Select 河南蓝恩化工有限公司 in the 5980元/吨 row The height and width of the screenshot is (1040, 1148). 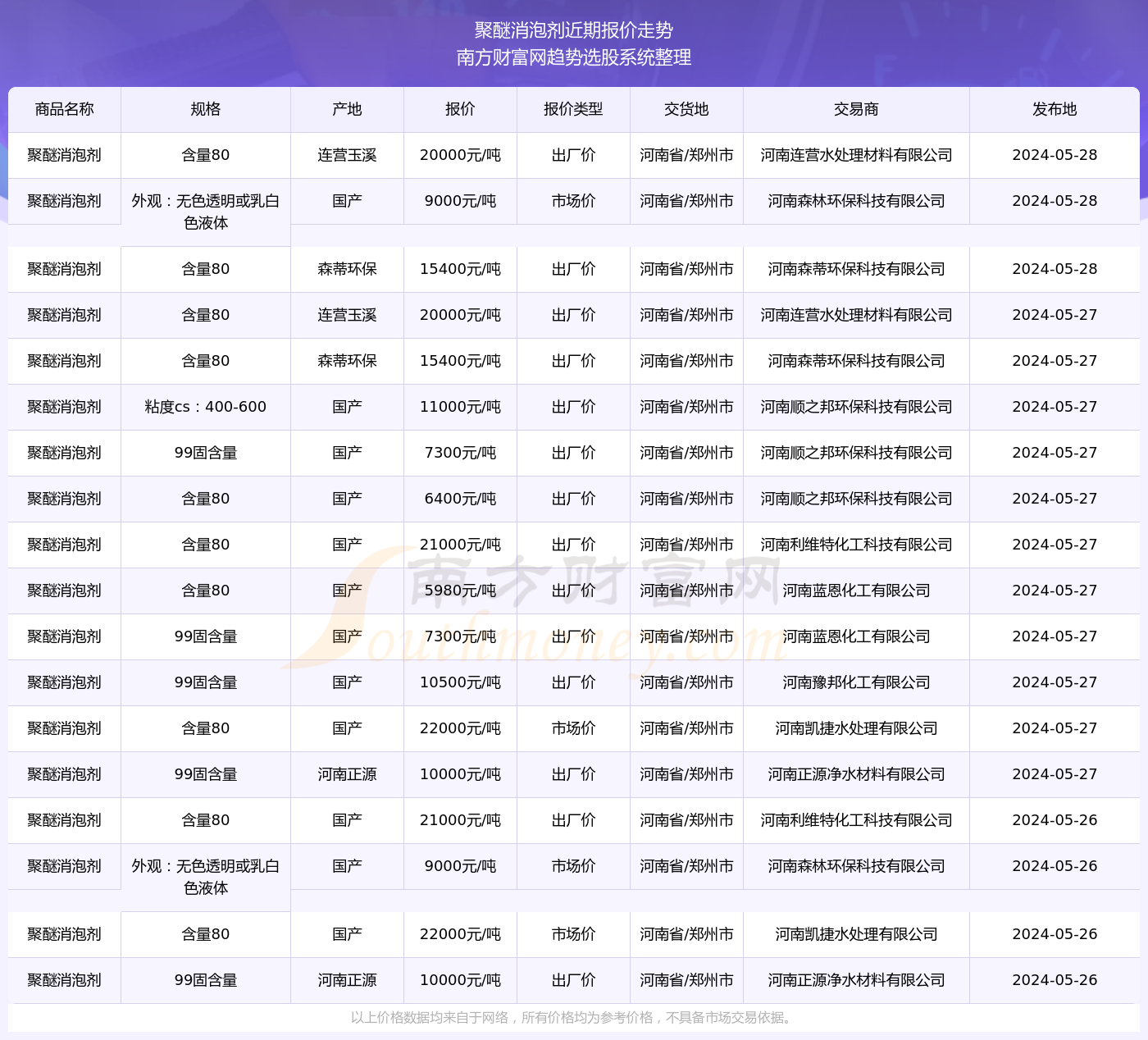click(856, 591)
